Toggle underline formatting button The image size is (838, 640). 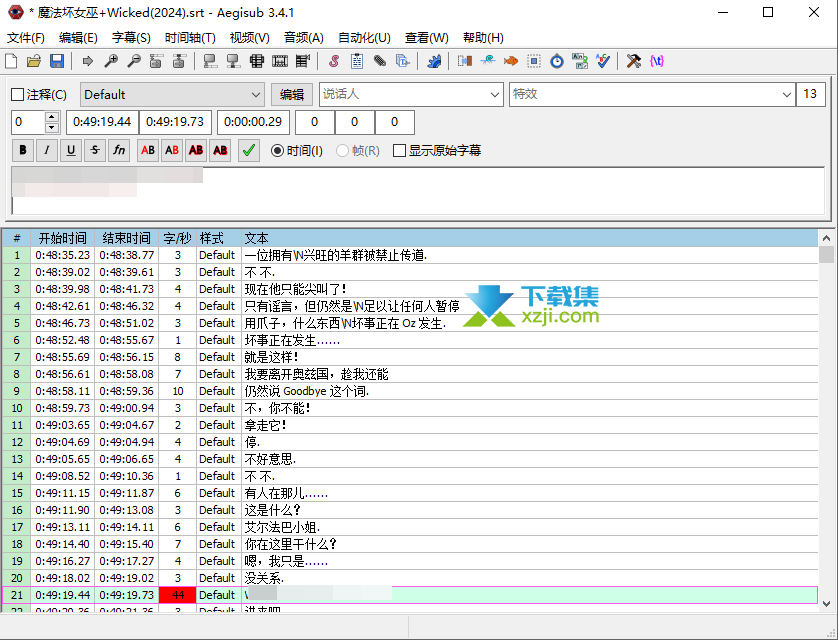(x=71, y=151)
